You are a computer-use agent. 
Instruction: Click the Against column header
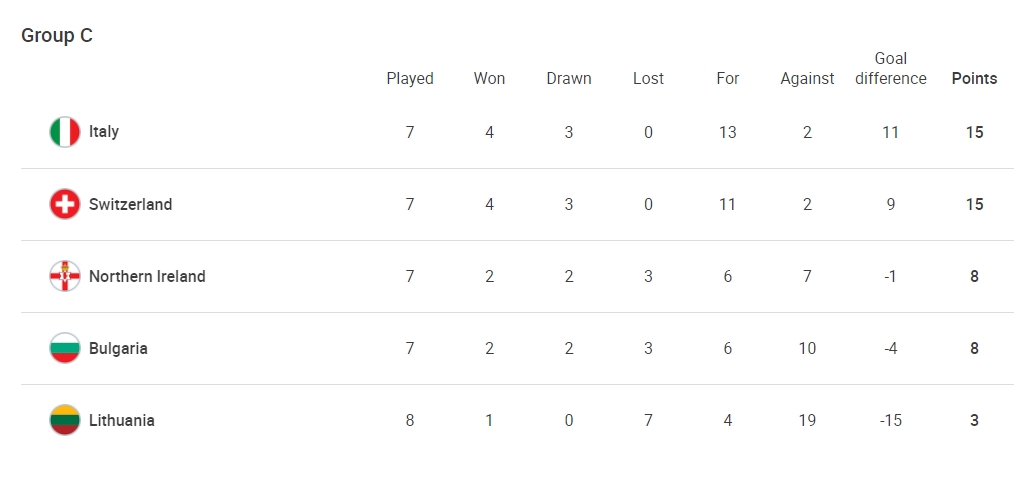(x=807, y=79)
